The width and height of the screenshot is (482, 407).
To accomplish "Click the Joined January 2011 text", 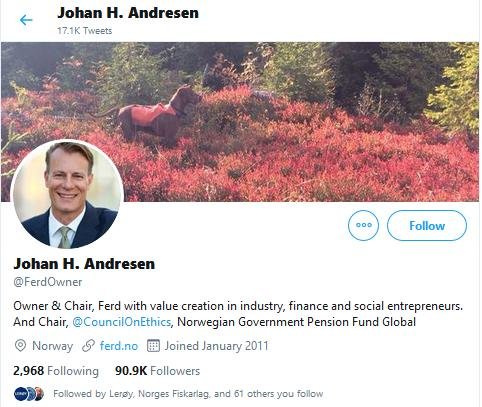I will point(216,346).
